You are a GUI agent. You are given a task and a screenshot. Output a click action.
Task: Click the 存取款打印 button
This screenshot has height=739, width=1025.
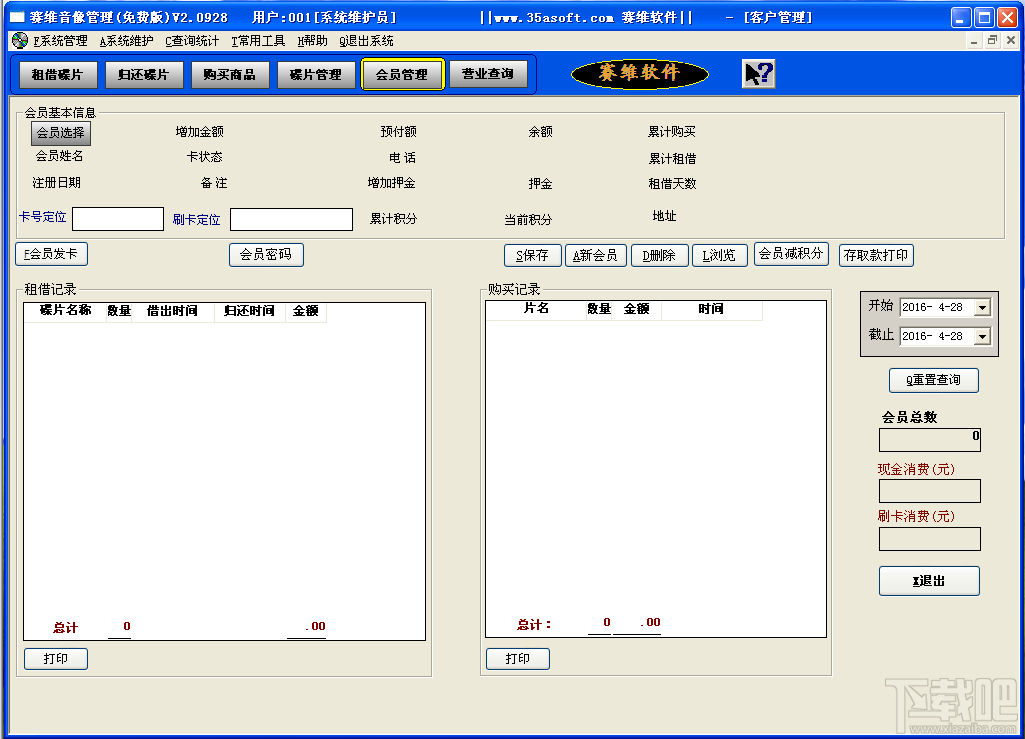tap(876, 255)
